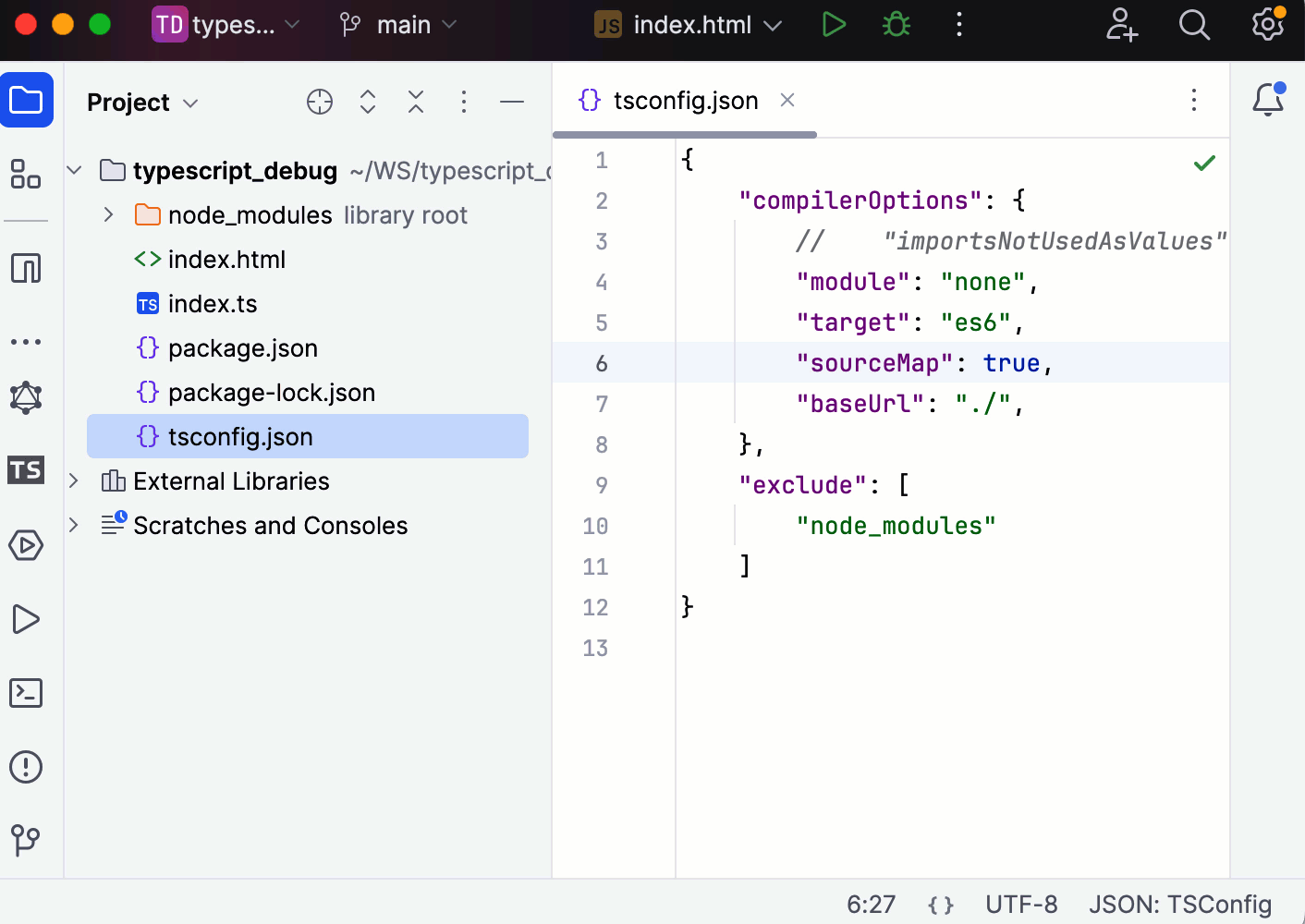Expand the node_modules folder

pos(107,214)
